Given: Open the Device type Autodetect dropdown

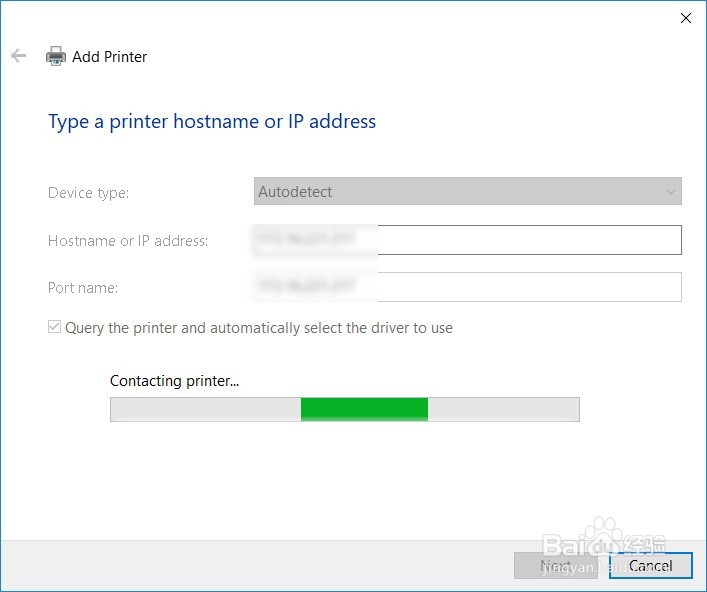Looking at the screenshot, I should (x=467, y=191).
